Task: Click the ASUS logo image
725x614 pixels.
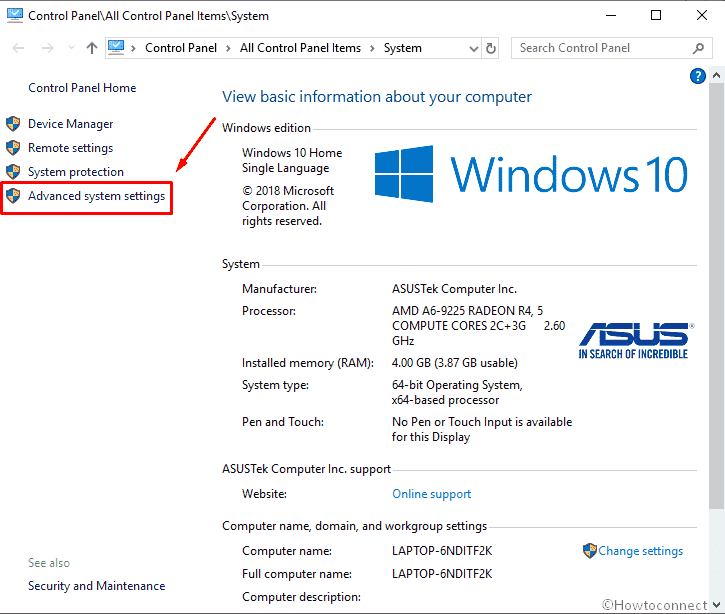Action: click(636, 341)
